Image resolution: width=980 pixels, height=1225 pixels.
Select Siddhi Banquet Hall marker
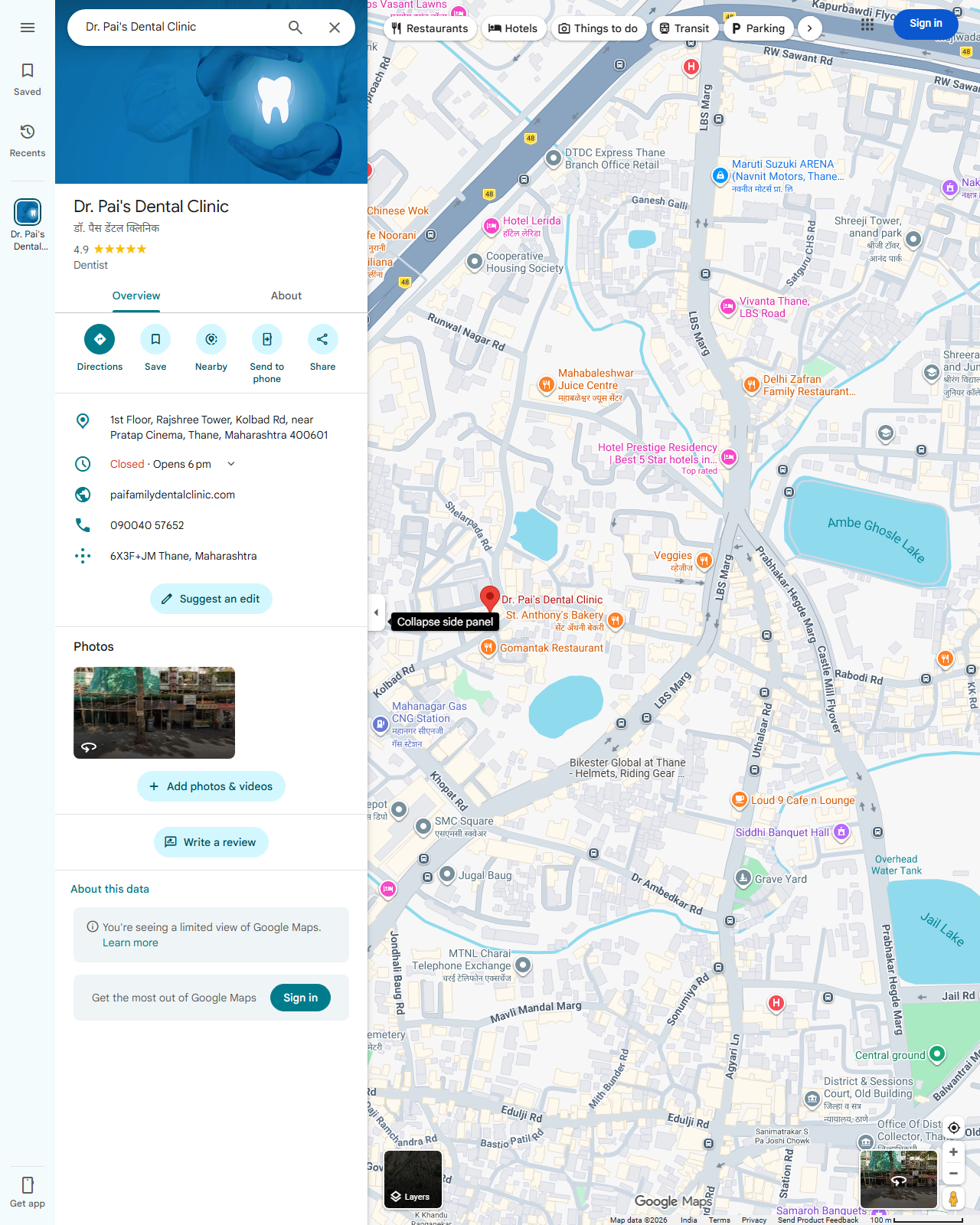click(x=841, y=831)
